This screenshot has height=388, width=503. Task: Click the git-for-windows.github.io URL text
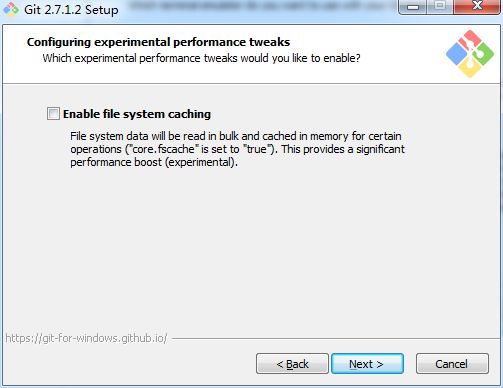(x=86, y=338)
